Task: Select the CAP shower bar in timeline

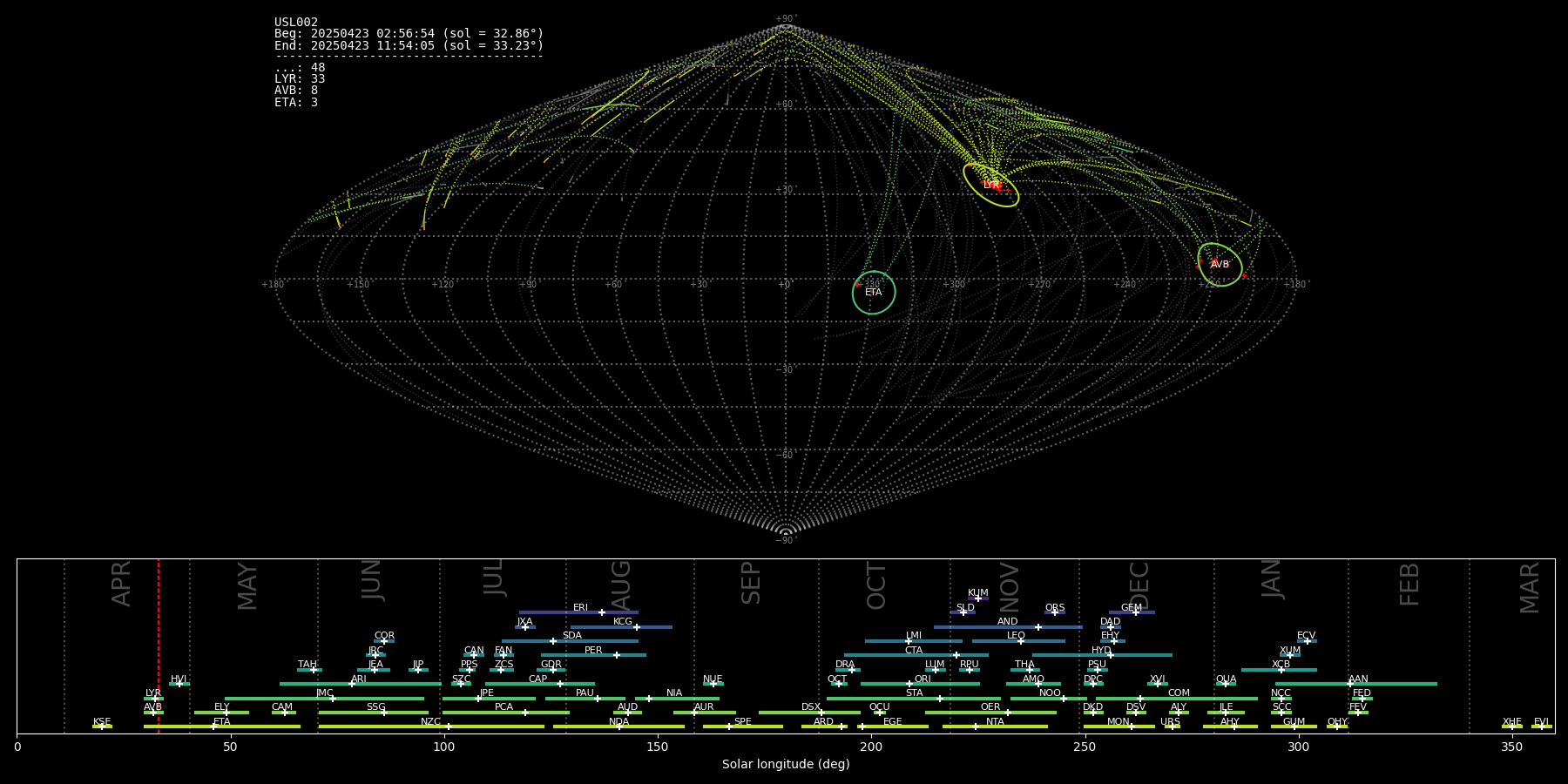Action: 540,684
